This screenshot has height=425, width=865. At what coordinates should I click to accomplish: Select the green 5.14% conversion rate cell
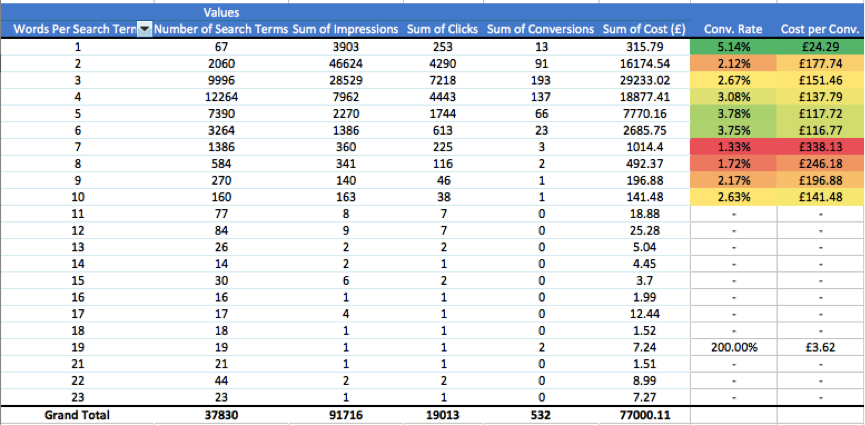[733, 46]
